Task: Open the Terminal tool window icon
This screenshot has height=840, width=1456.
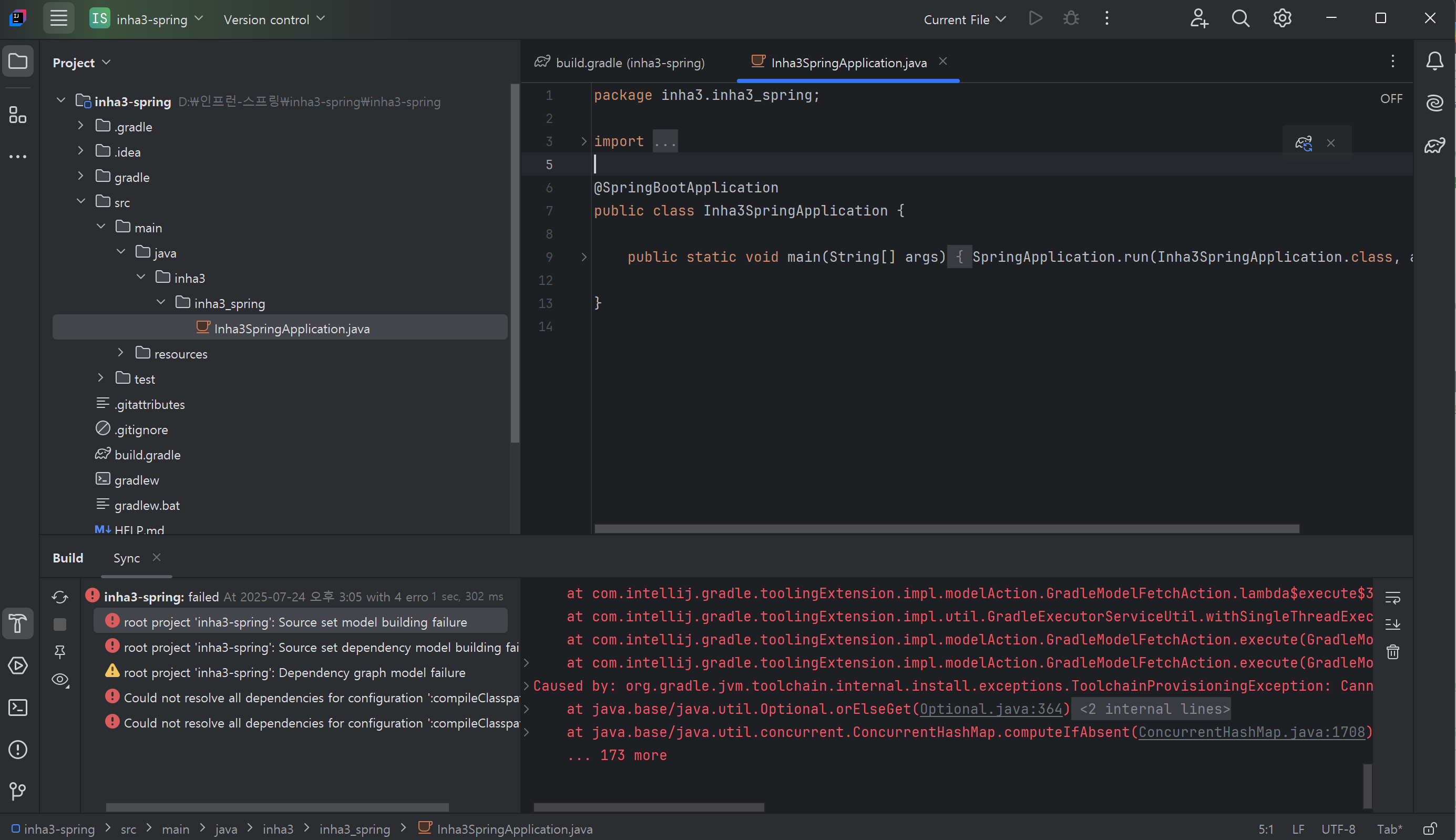Action: point(18,708)
